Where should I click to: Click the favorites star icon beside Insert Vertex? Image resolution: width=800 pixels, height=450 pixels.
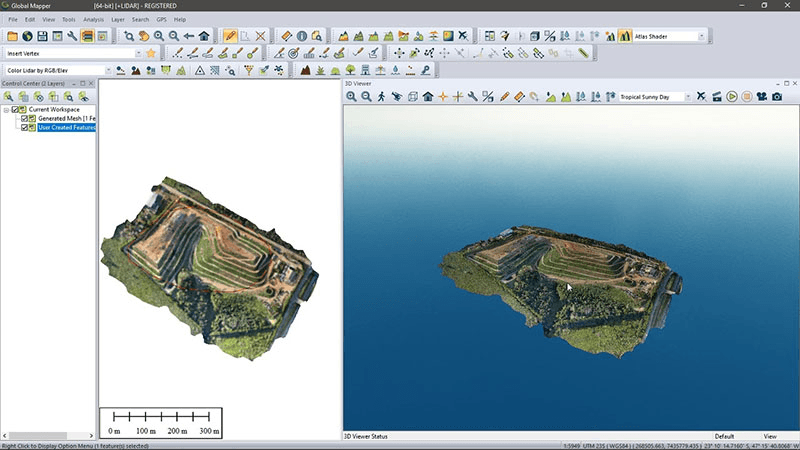click(x=151, y=53)
